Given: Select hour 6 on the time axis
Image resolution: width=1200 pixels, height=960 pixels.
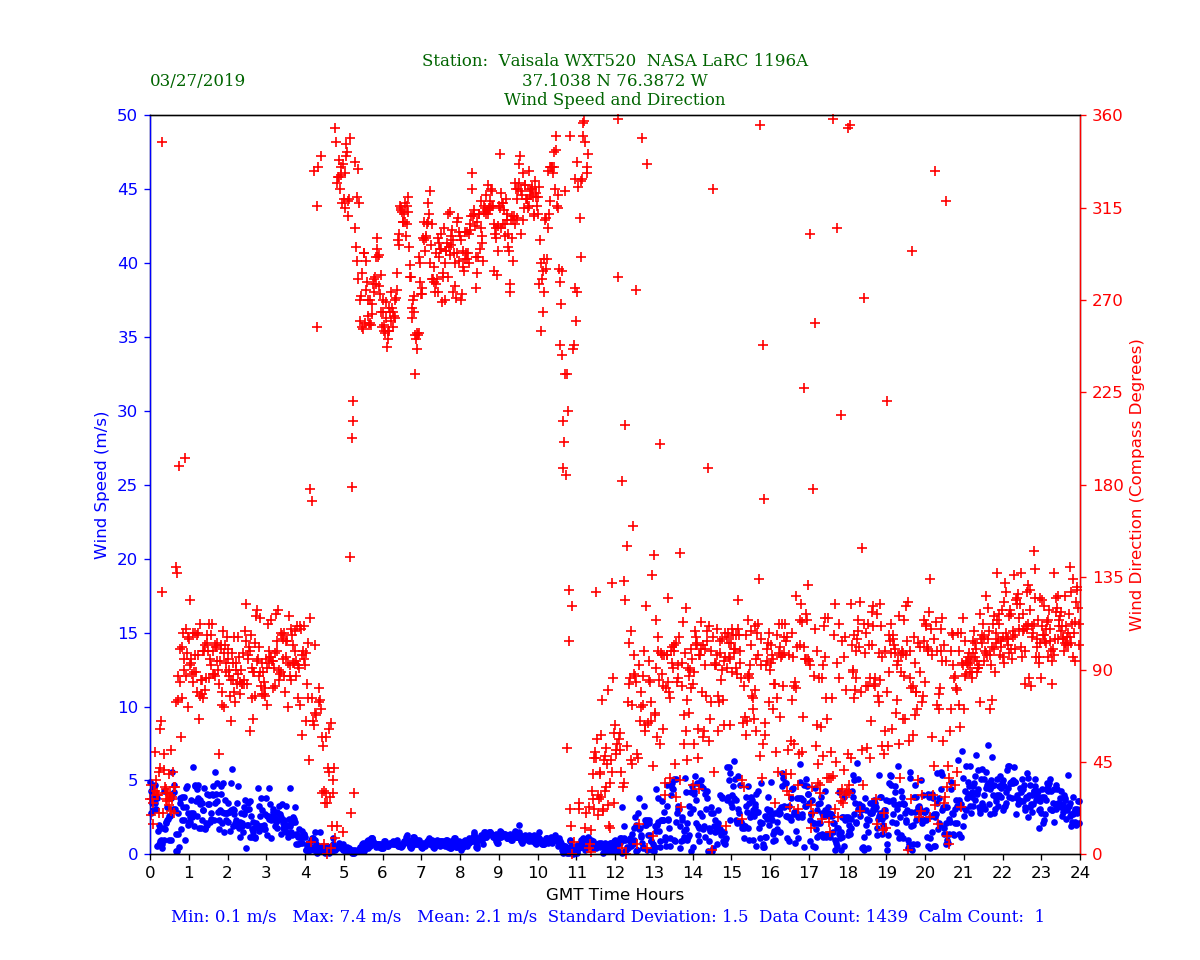Looking at the screenshot, I should (382, 873).
